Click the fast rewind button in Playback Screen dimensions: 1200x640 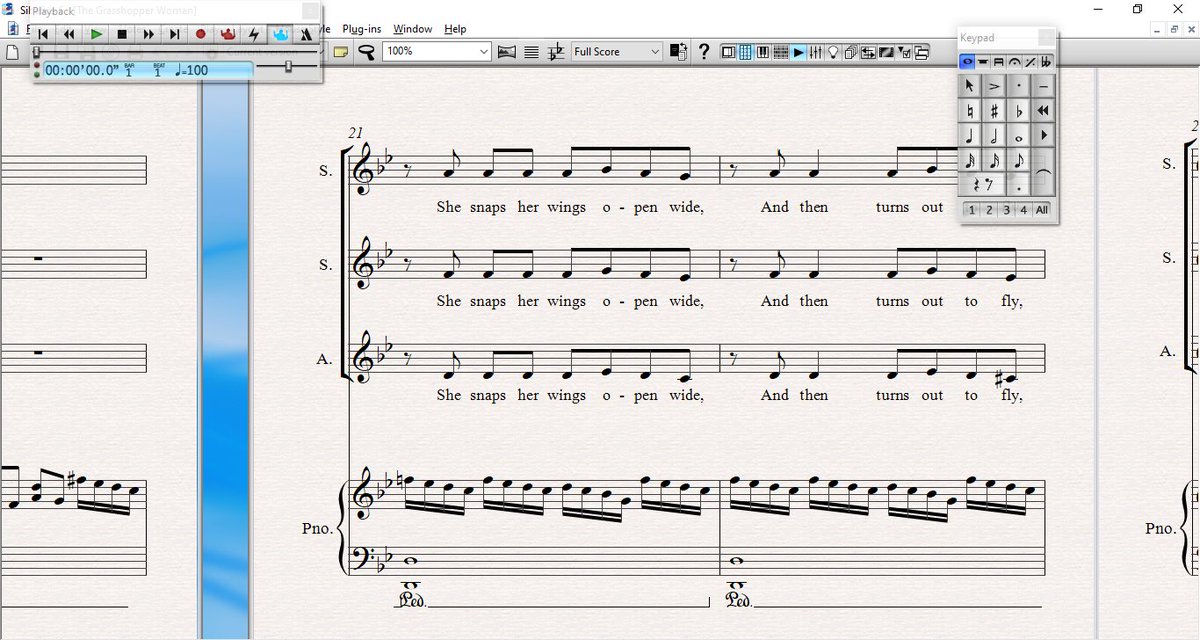point(69,33)
